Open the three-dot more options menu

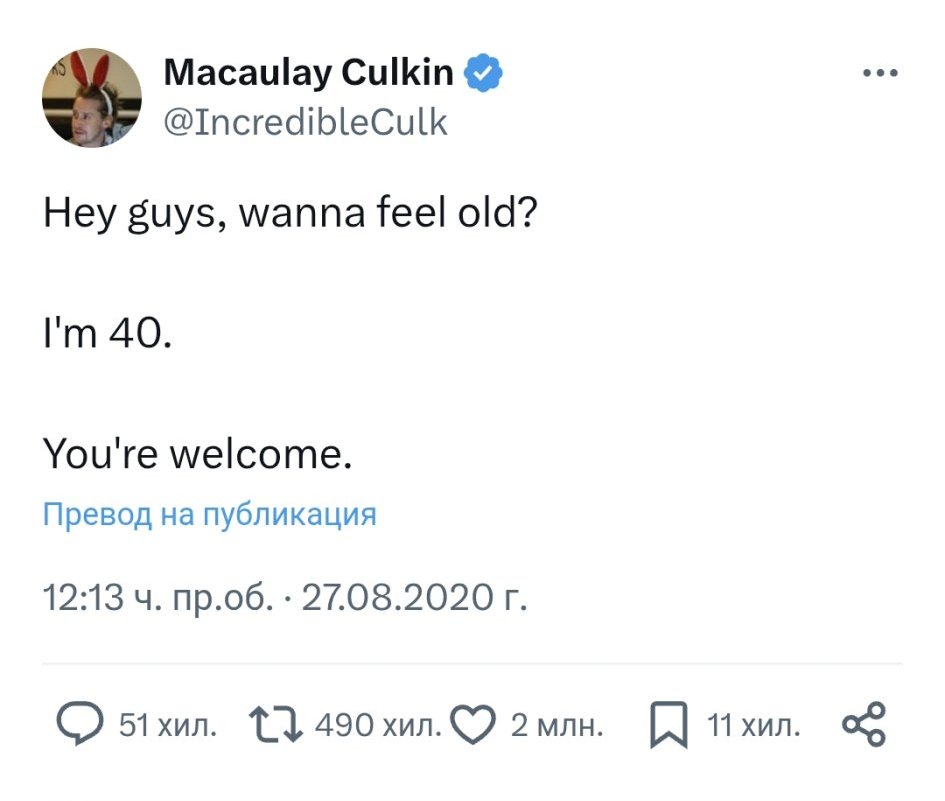[x=880, y=73]
